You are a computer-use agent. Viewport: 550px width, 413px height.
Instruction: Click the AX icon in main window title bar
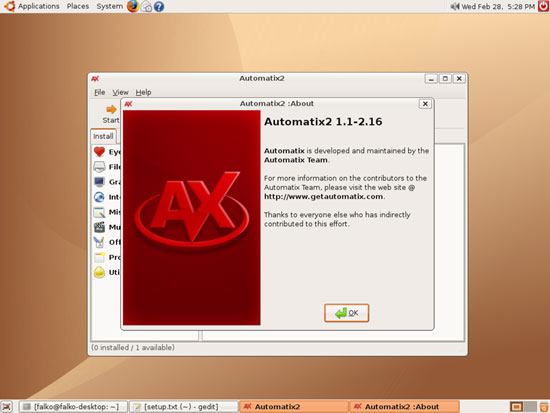tap(95, 79)
